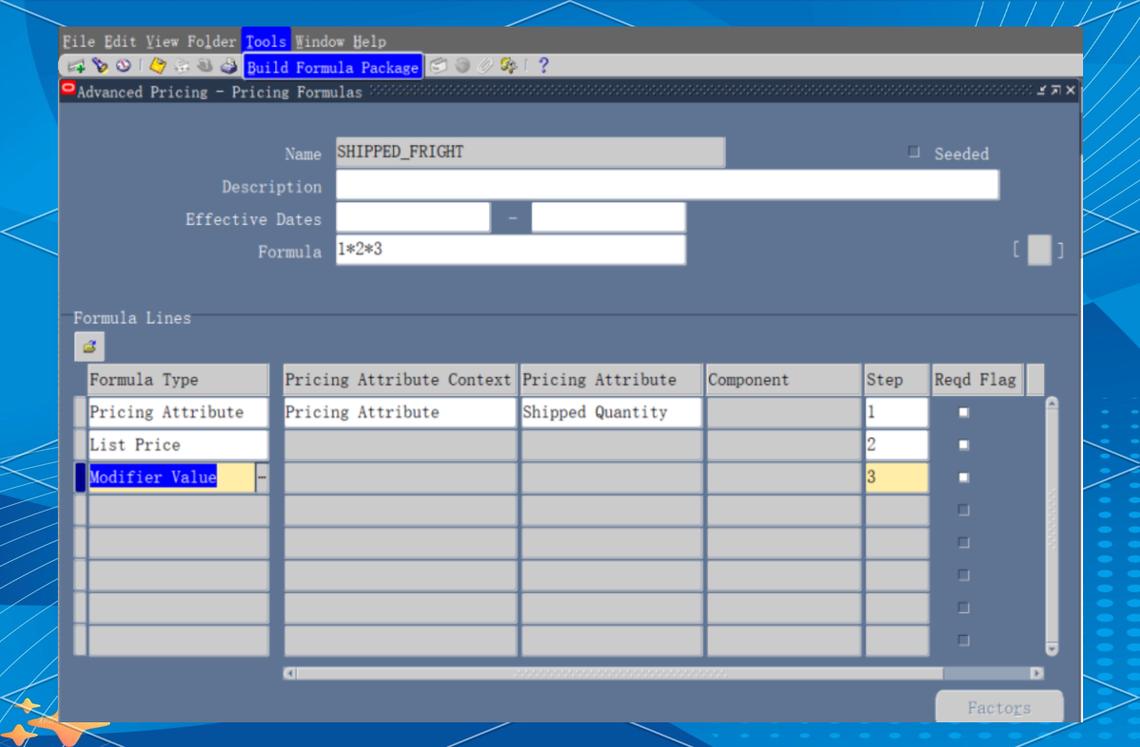1140x747 pixels.
Task: Click the Print toolbar icon
Action: (228, 67)
